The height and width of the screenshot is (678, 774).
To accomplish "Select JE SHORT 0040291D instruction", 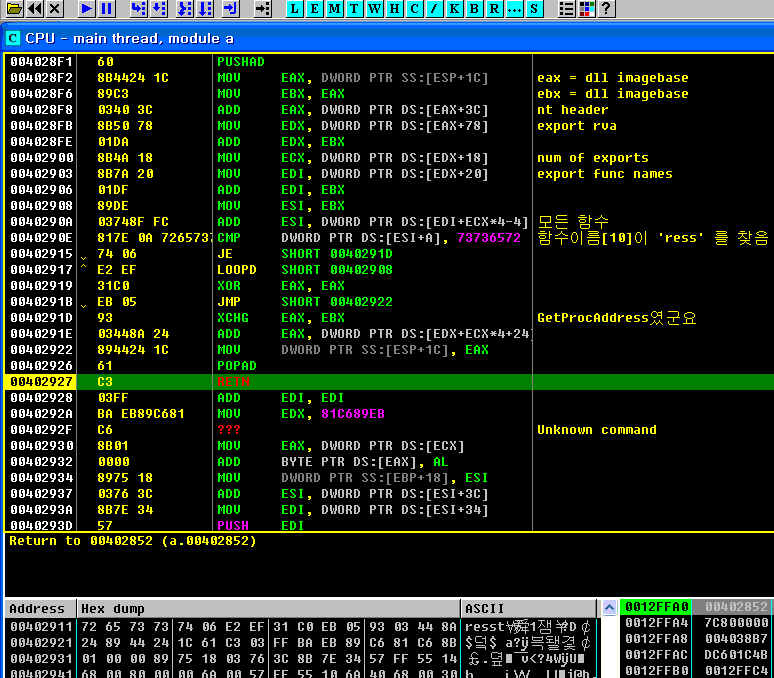I will 305,254.
